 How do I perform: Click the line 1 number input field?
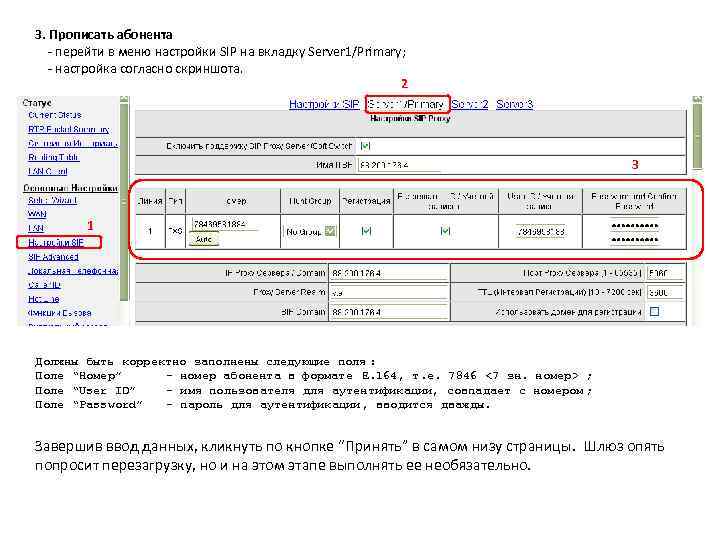coord(225,224)
